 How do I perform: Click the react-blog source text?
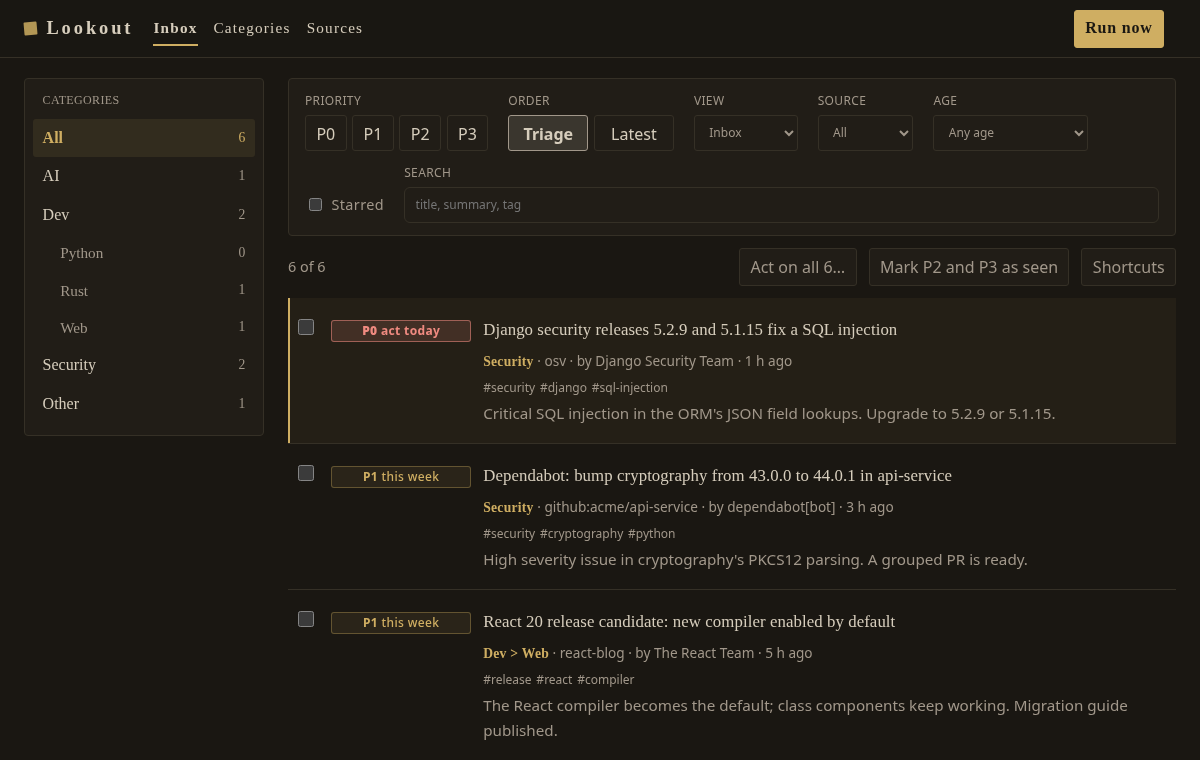pyautogui.click(x=592, y=653)
